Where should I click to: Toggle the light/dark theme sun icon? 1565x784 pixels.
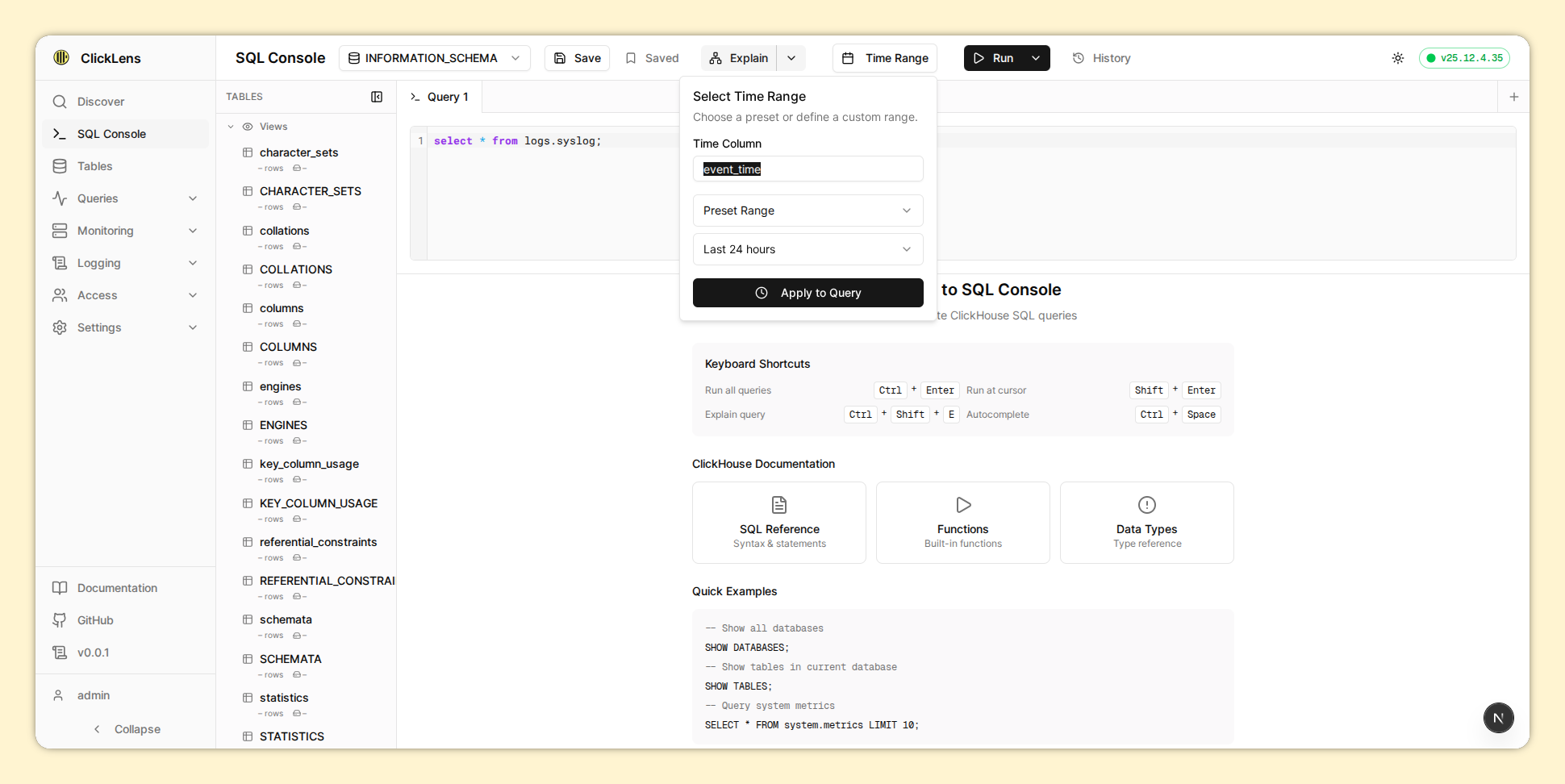1398,58
